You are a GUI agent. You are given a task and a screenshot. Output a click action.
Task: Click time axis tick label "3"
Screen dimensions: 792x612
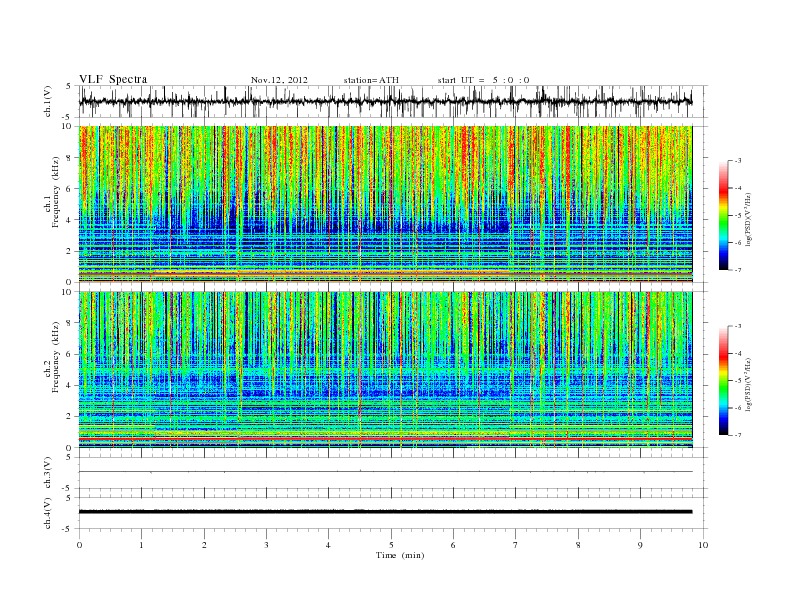point(266,545)
